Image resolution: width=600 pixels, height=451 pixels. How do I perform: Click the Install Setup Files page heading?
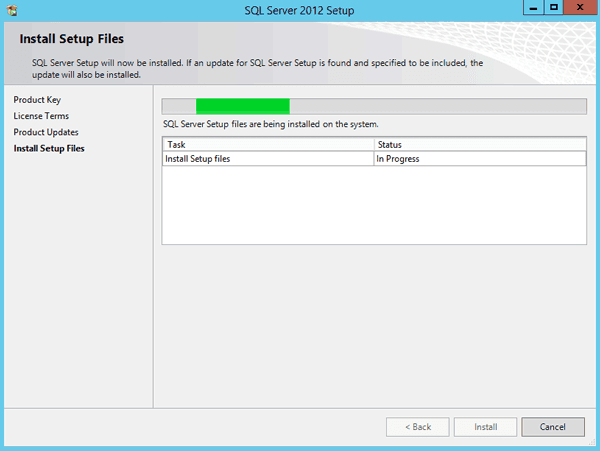coord(72,39)
